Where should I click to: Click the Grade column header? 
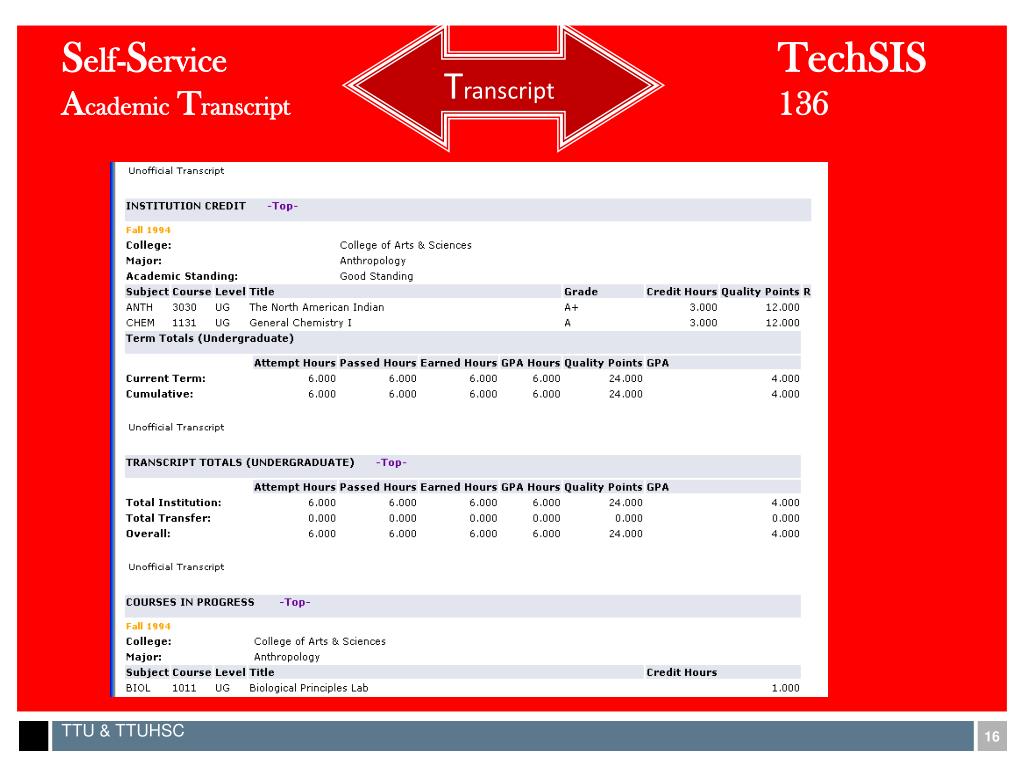tap(581, 292)
